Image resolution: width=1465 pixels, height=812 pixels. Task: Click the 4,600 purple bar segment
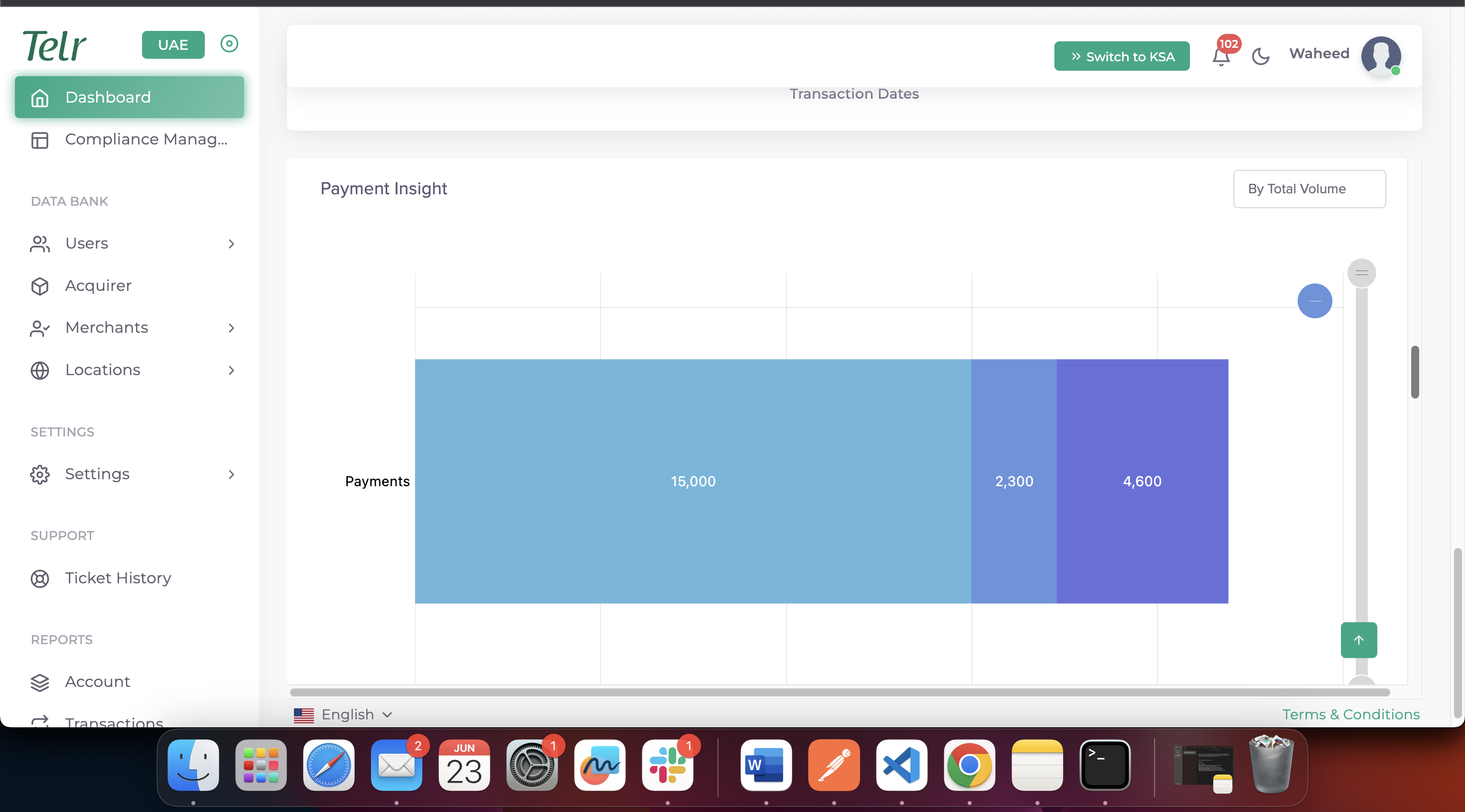(x=1143, y=481)
